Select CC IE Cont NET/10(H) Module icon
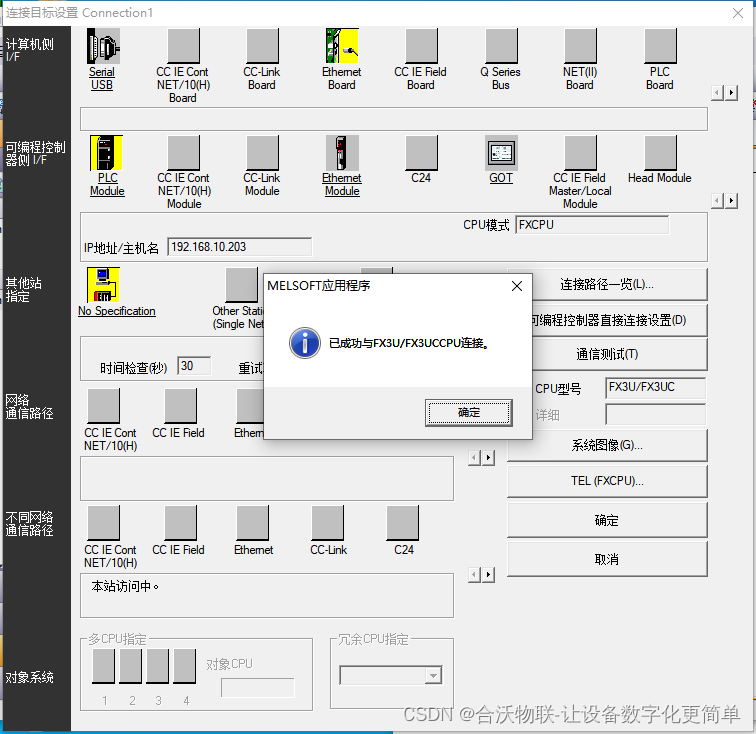Viewport: 756px width, 734px height. click(183, 153)
